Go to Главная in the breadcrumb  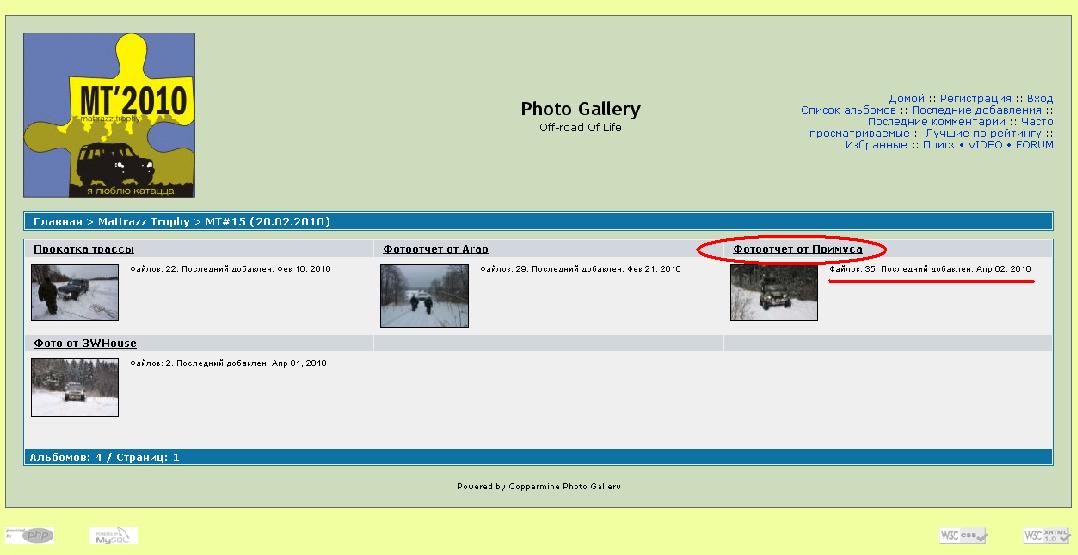click(58, 221)
